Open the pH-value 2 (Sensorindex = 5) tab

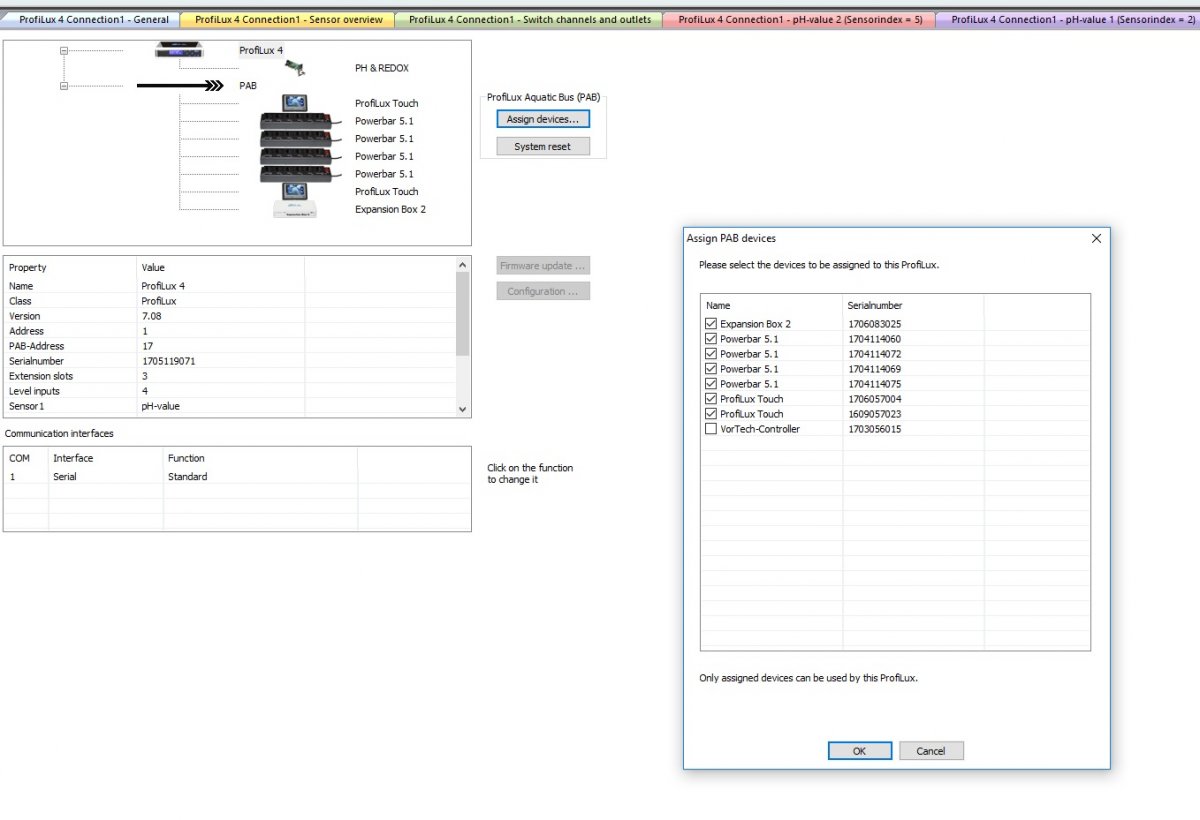point(800,20)
